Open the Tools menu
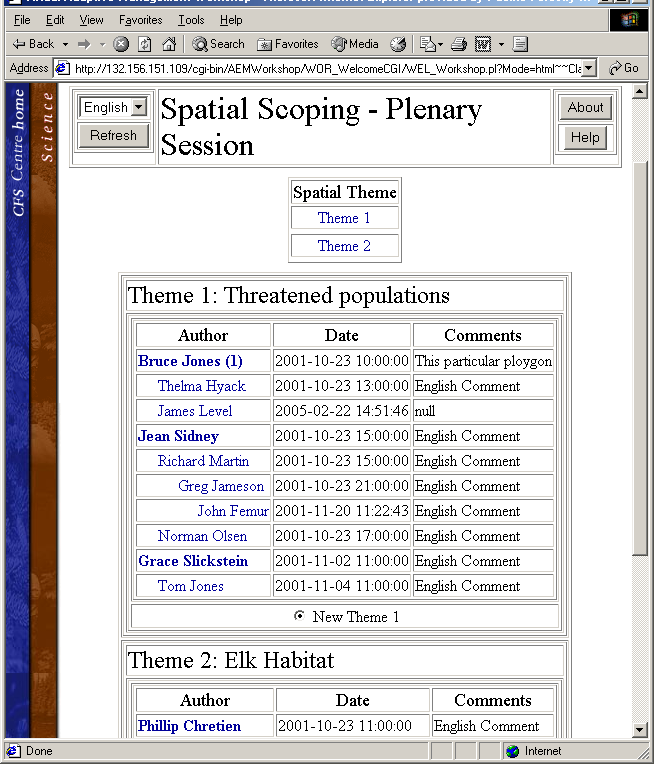Viewport: 654px width, 764px height. 191,20
